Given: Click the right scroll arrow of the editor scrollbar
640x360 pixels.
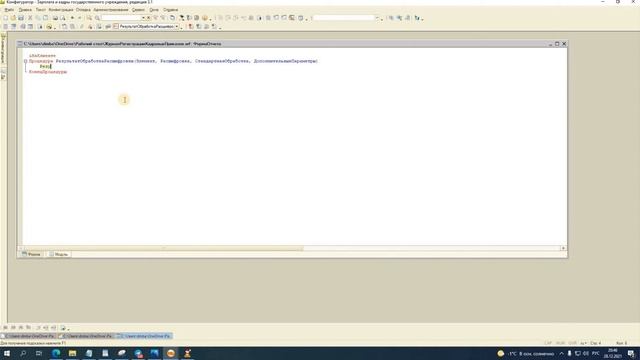Looking at the screenshot, I should click(563, 248).
